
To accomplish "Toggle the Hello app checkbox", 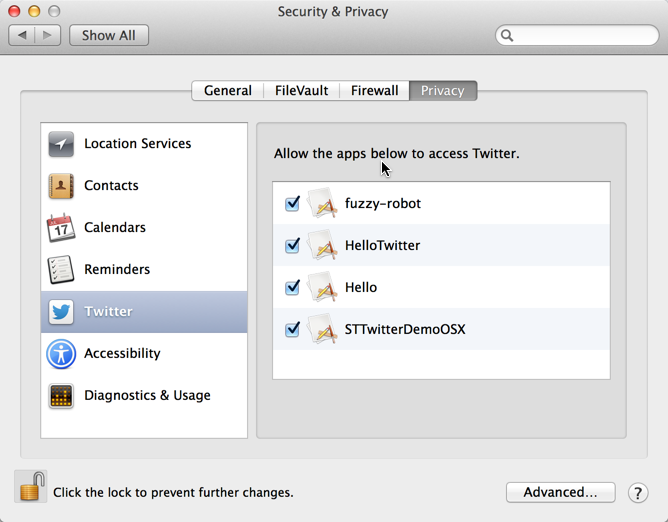I will coord(292,287).
